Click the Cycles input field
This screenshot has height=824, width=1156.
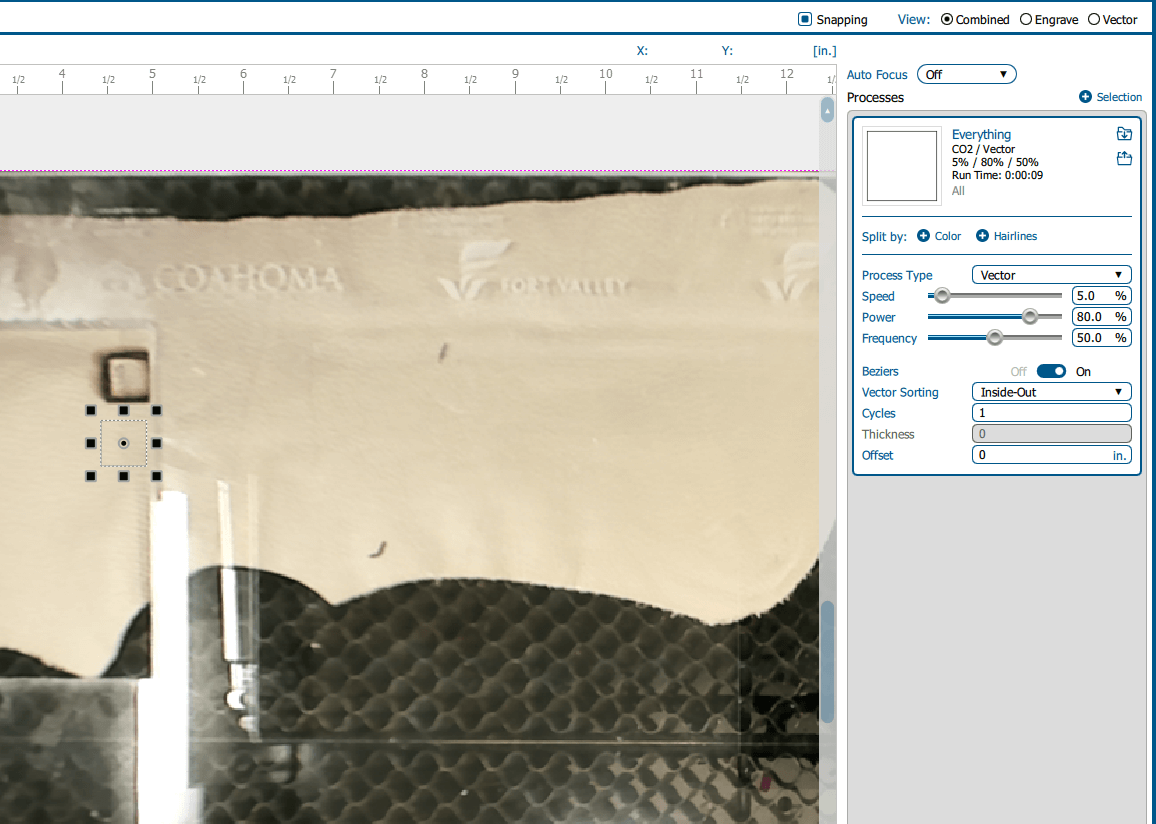[1051, 413]
